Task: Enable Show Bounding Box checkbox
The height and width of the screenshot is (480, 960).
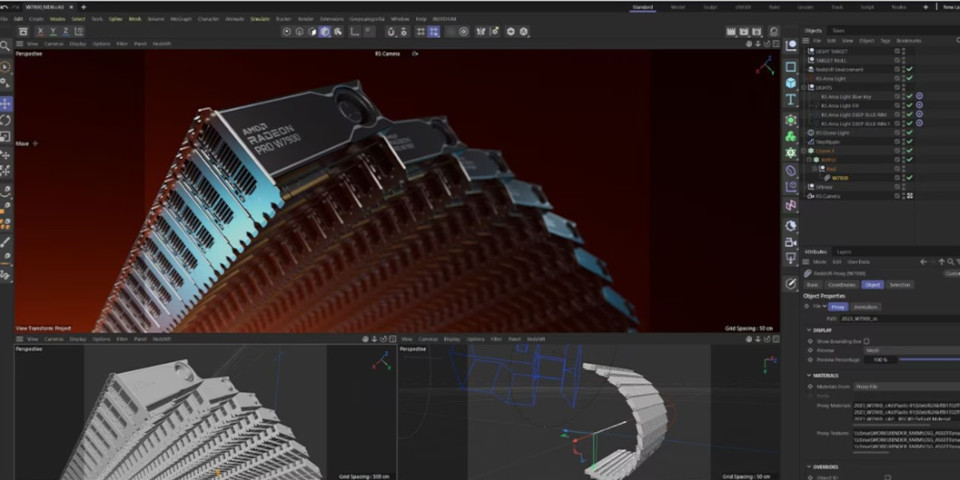Action: coord(866,342)
